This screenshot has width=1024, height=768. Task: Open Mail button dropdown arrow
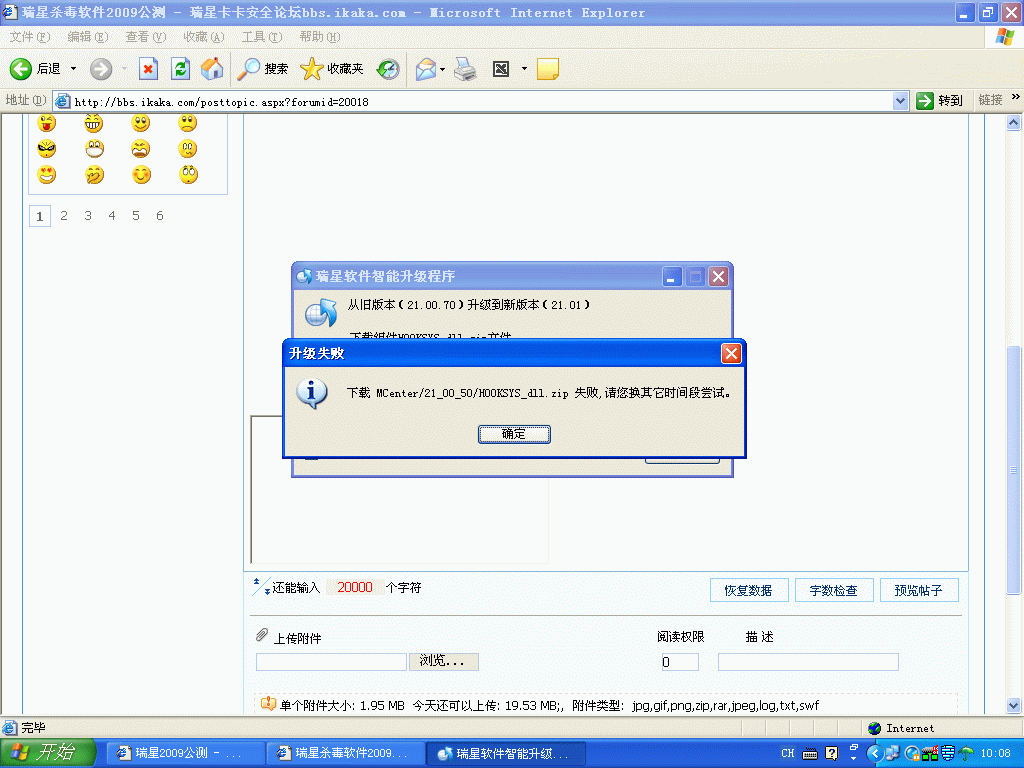coord(442,69)
